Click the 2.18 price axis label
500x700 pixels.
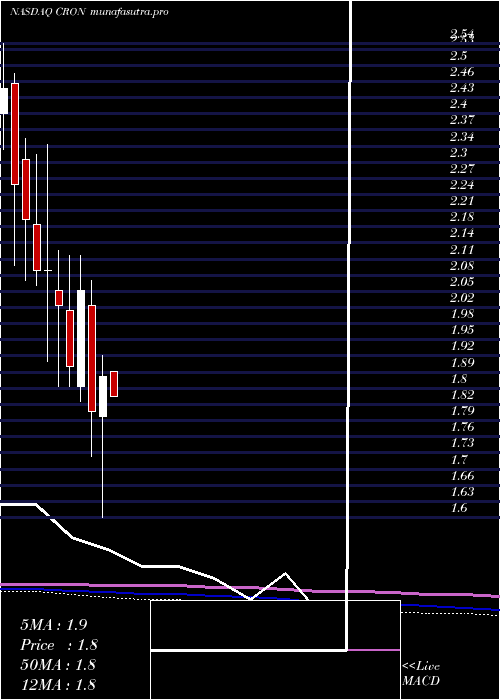(462, 217)
